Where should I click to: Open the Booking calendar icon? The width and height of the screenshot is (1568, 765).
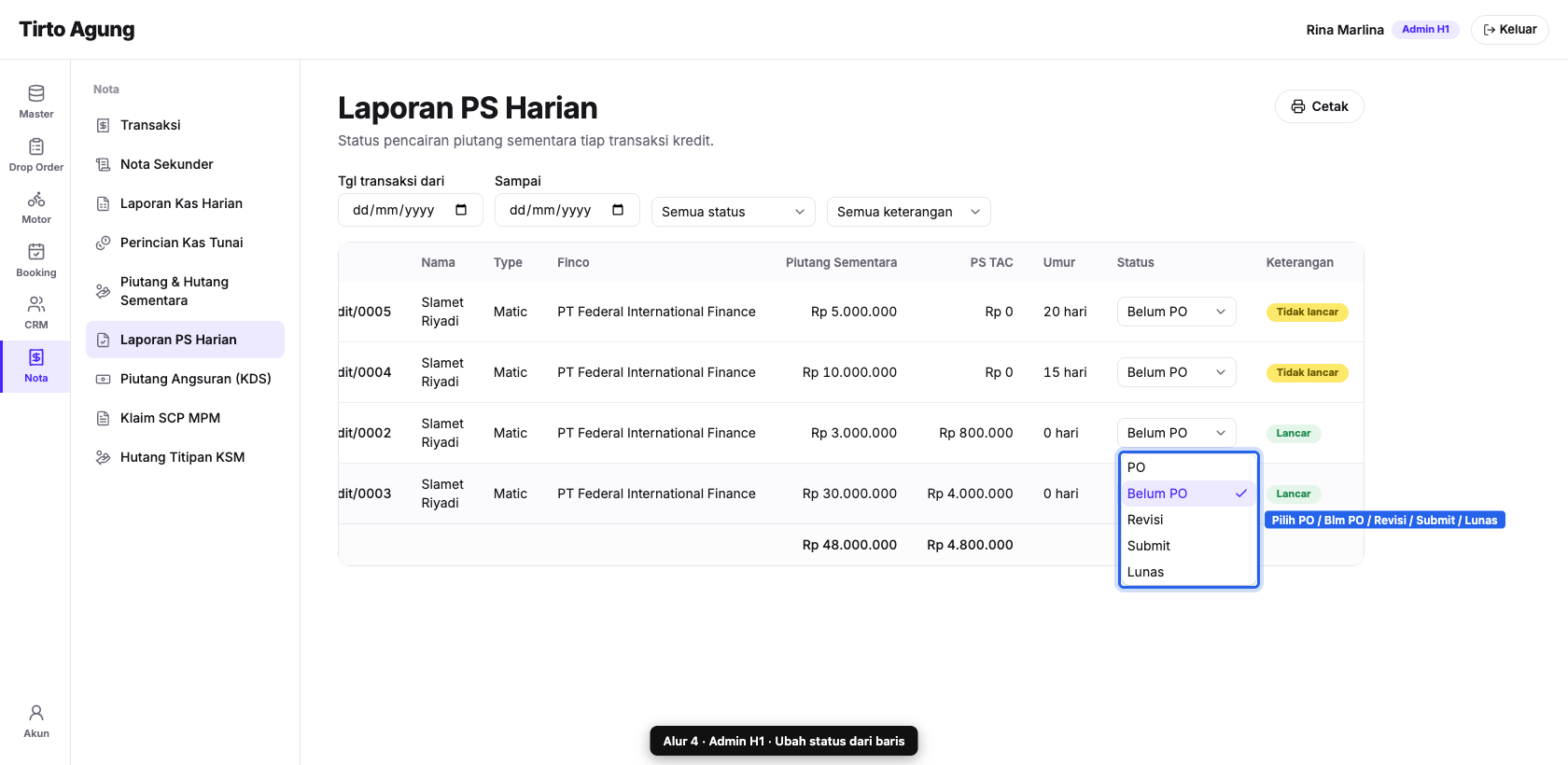[x=36, y=252]
